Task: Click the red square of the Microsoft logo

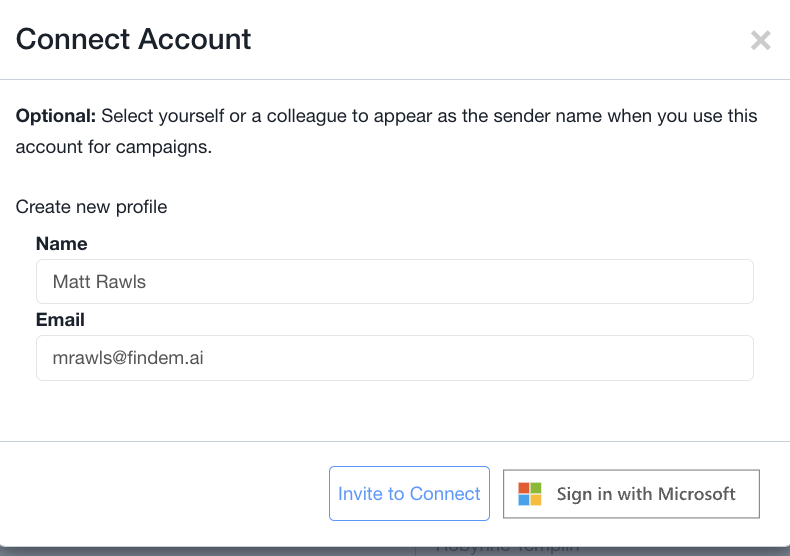Action: [x=524, y=488]
